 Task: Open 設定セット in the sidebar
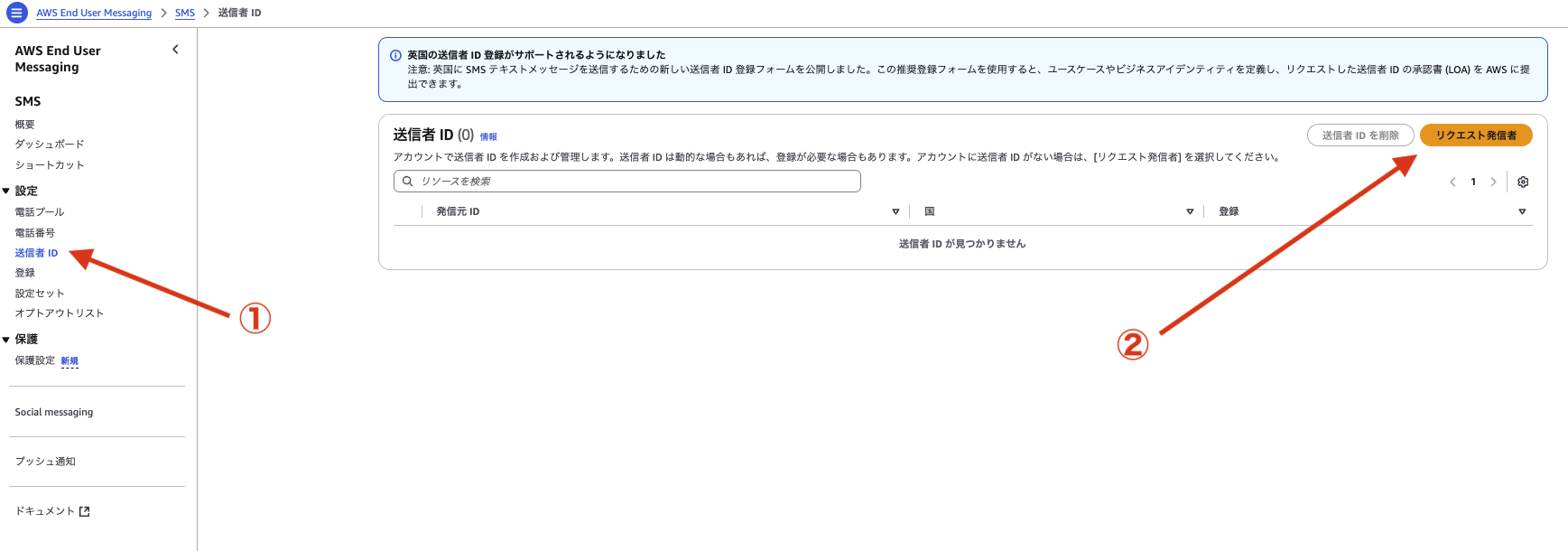[40, 293]
